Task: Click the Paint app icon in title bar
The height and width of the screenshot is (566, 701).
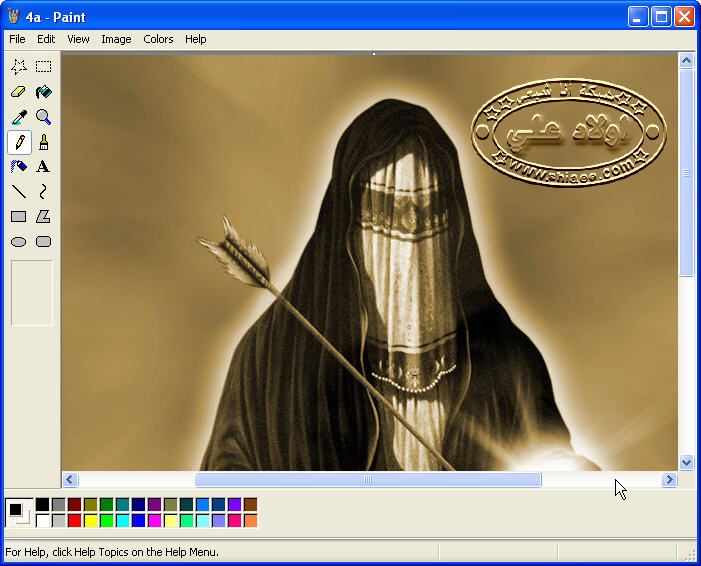Action: coord(13,17)
